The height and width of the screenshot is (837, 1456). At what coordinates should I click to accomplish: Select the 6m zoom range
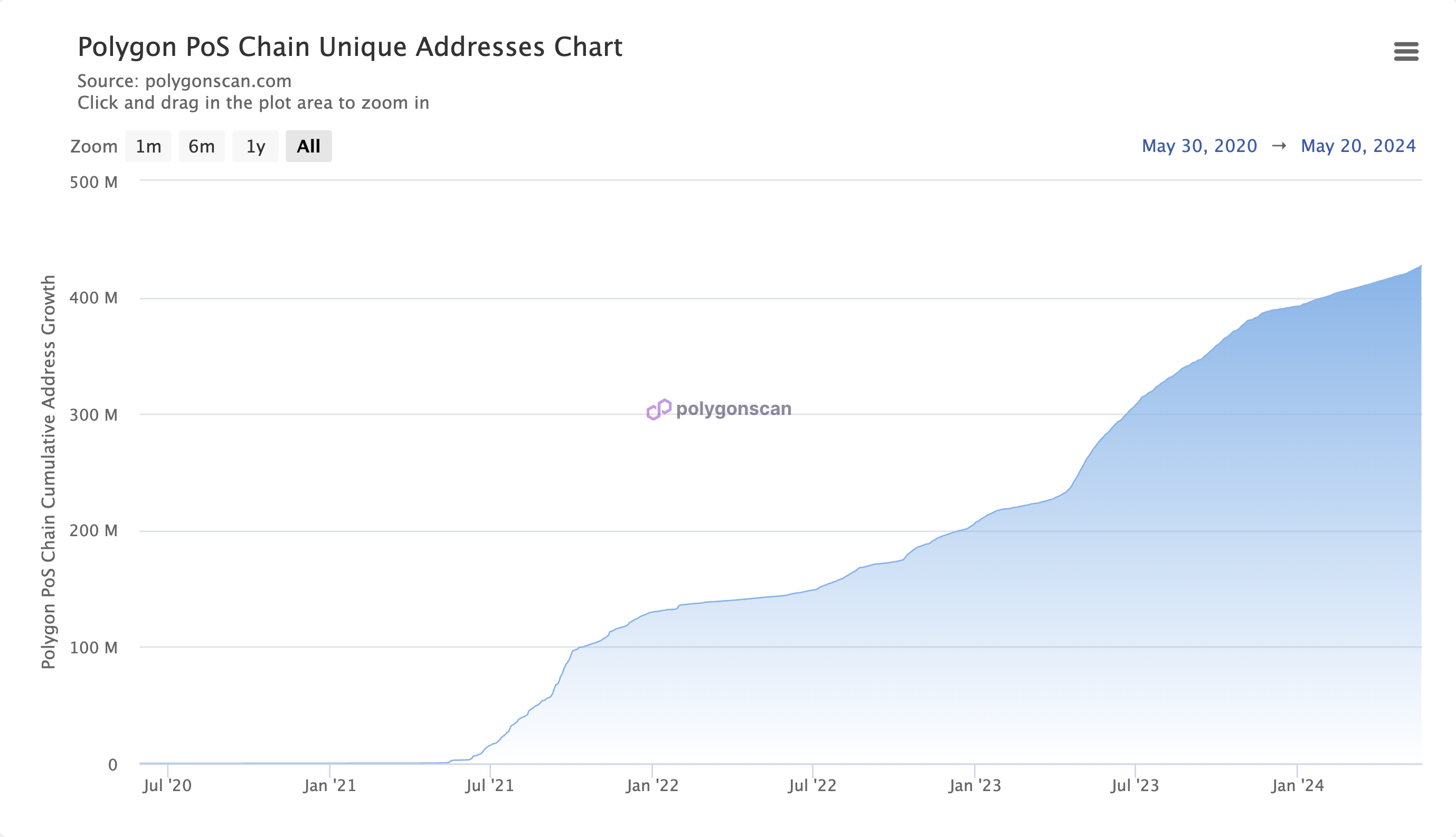click(x=201, y=146)
